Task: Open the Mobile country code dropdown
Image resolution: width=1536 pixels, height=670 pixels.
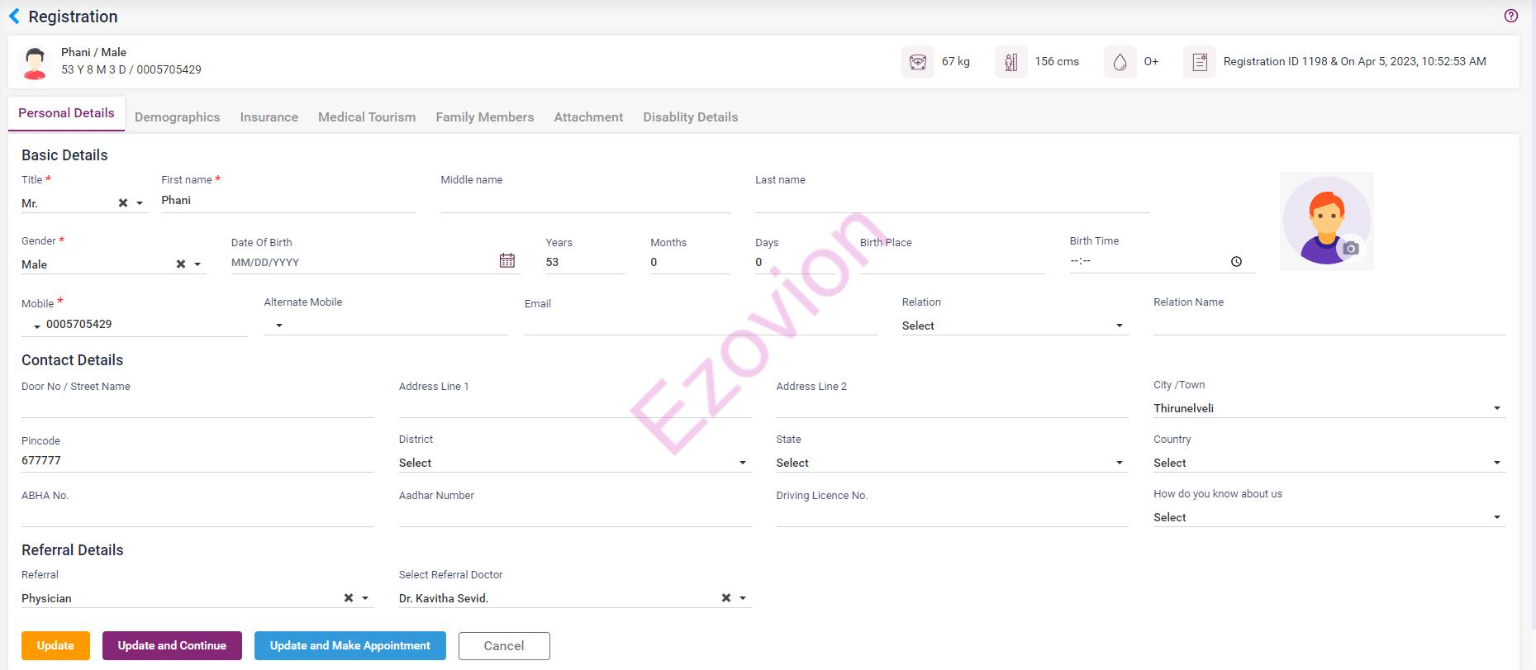Action: coord(37,326)
